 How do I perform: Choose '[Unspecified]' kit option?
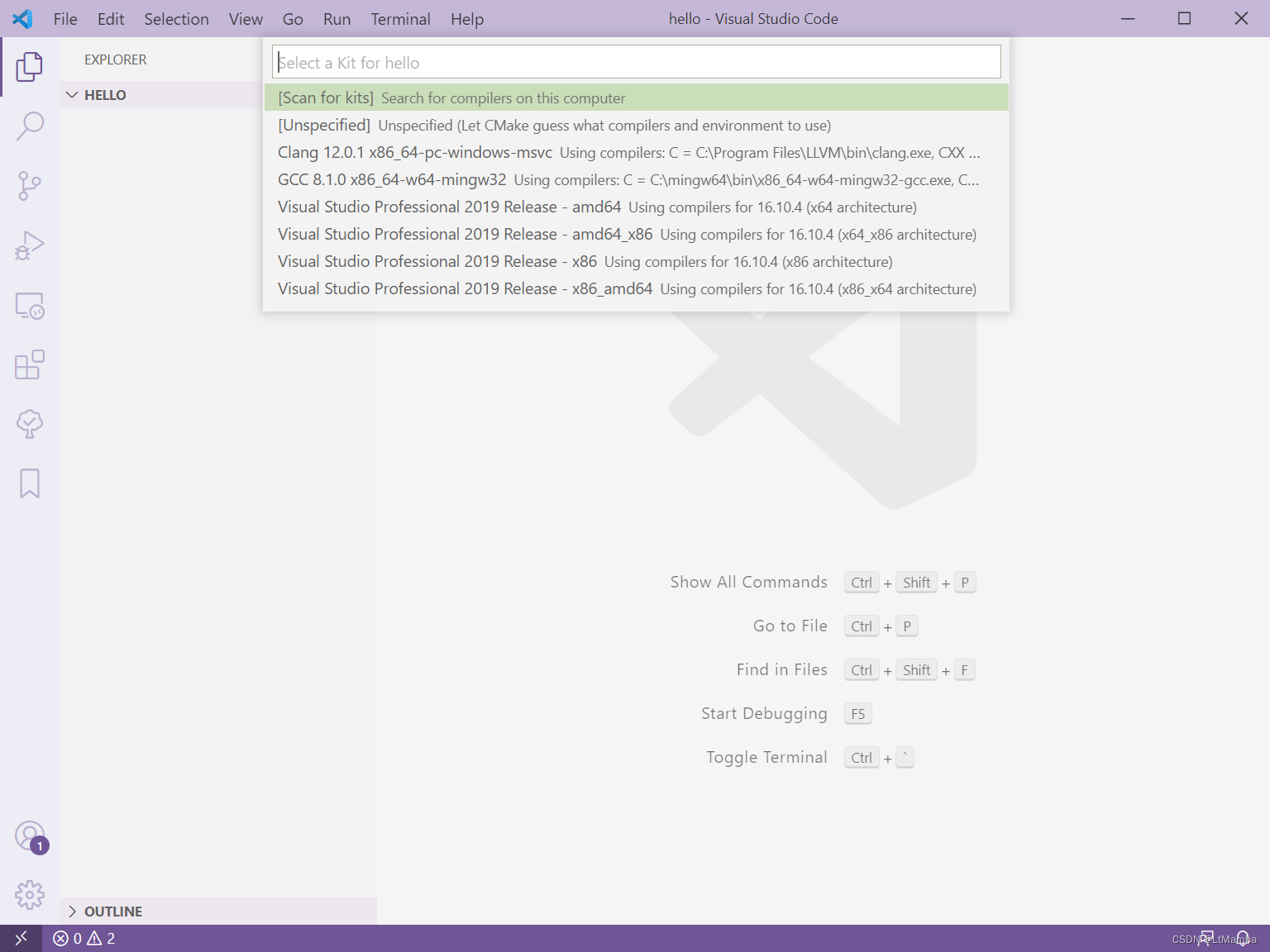(637, 125)
